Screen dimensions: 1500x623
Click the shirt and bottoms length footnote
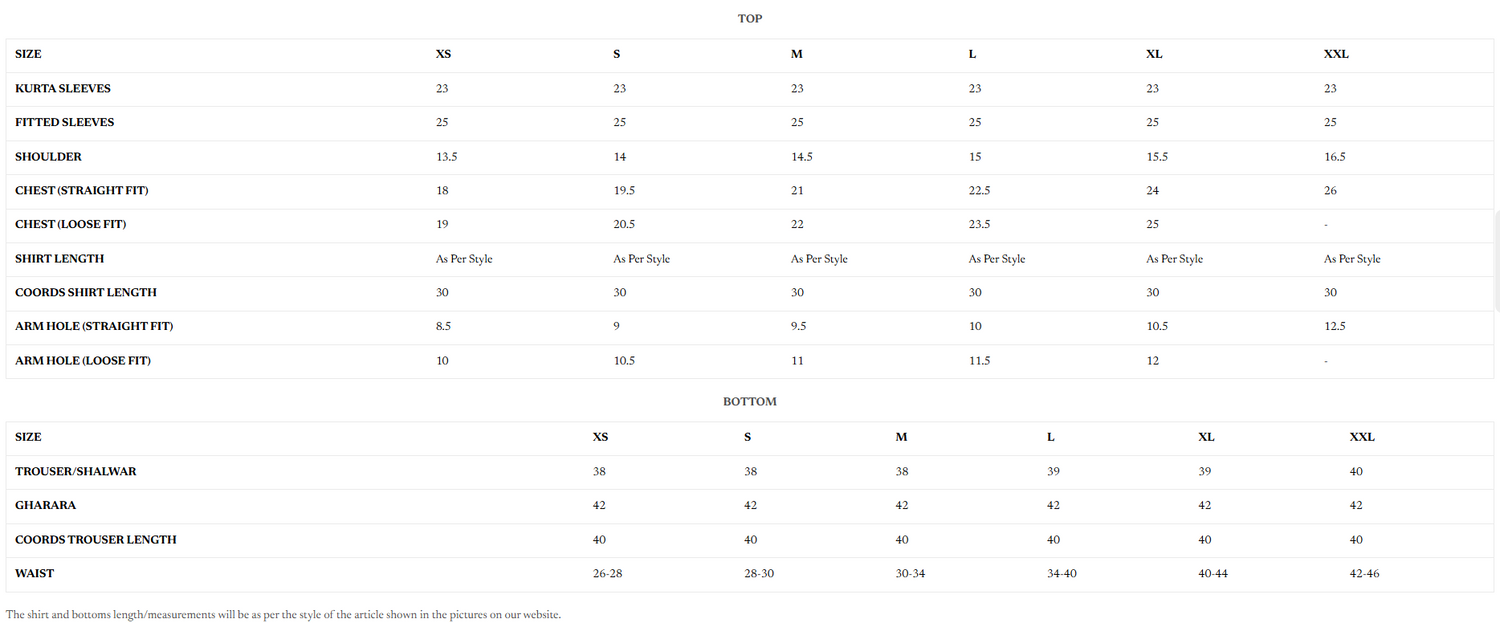point(283,614)
